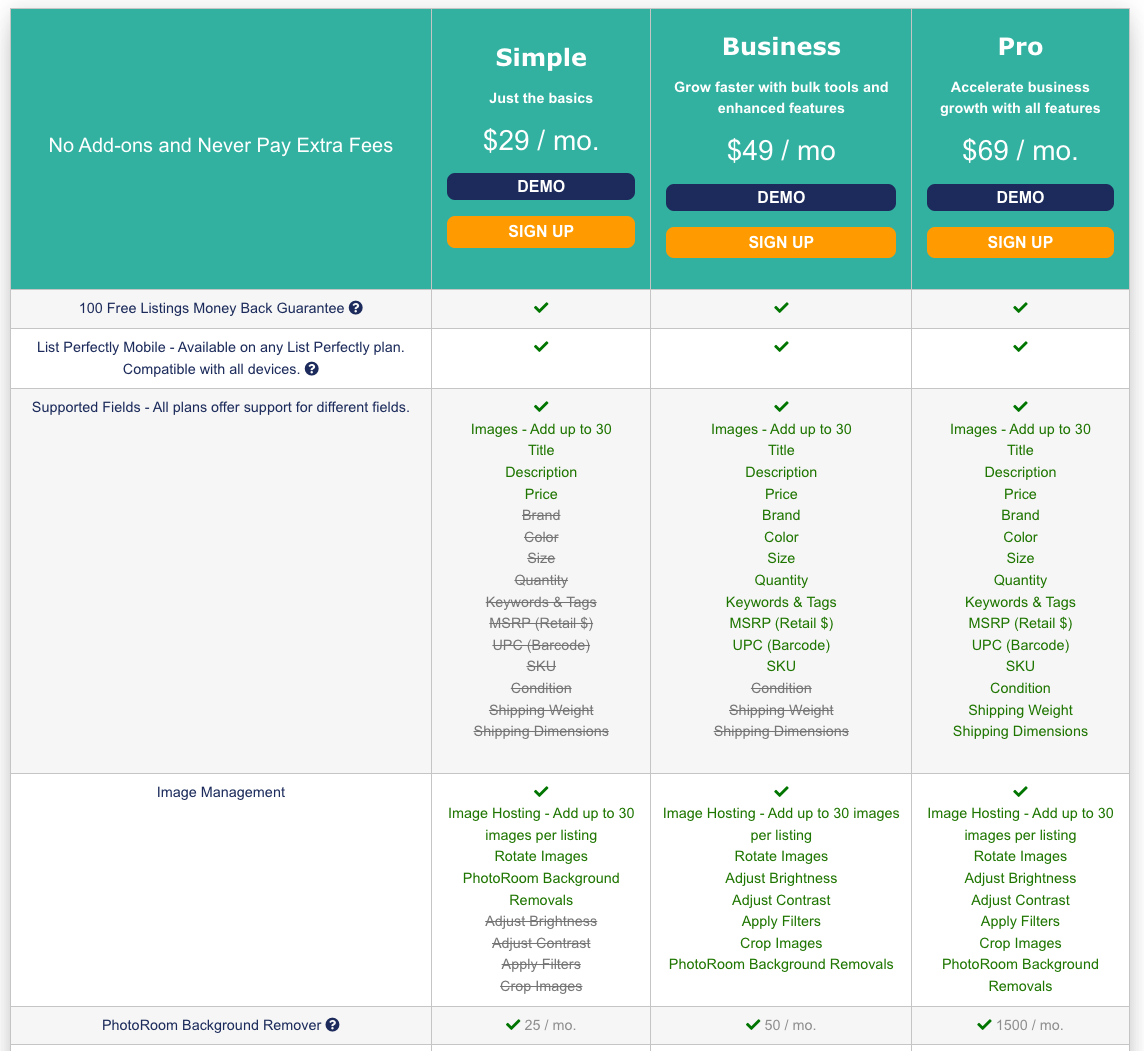This screenshot has height=1051, width=1144.
Task: Click the Image Management row label
Action: (x=221, y=792)
